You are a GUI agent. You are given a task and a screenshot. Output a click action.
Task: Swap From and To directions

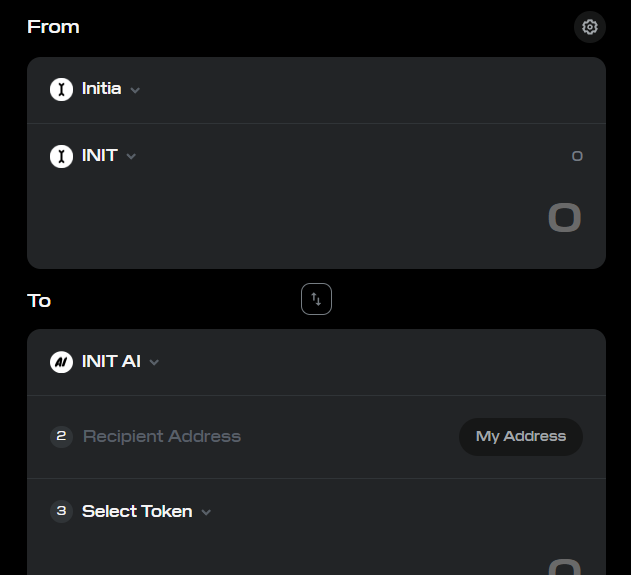[x=316, y=299]
